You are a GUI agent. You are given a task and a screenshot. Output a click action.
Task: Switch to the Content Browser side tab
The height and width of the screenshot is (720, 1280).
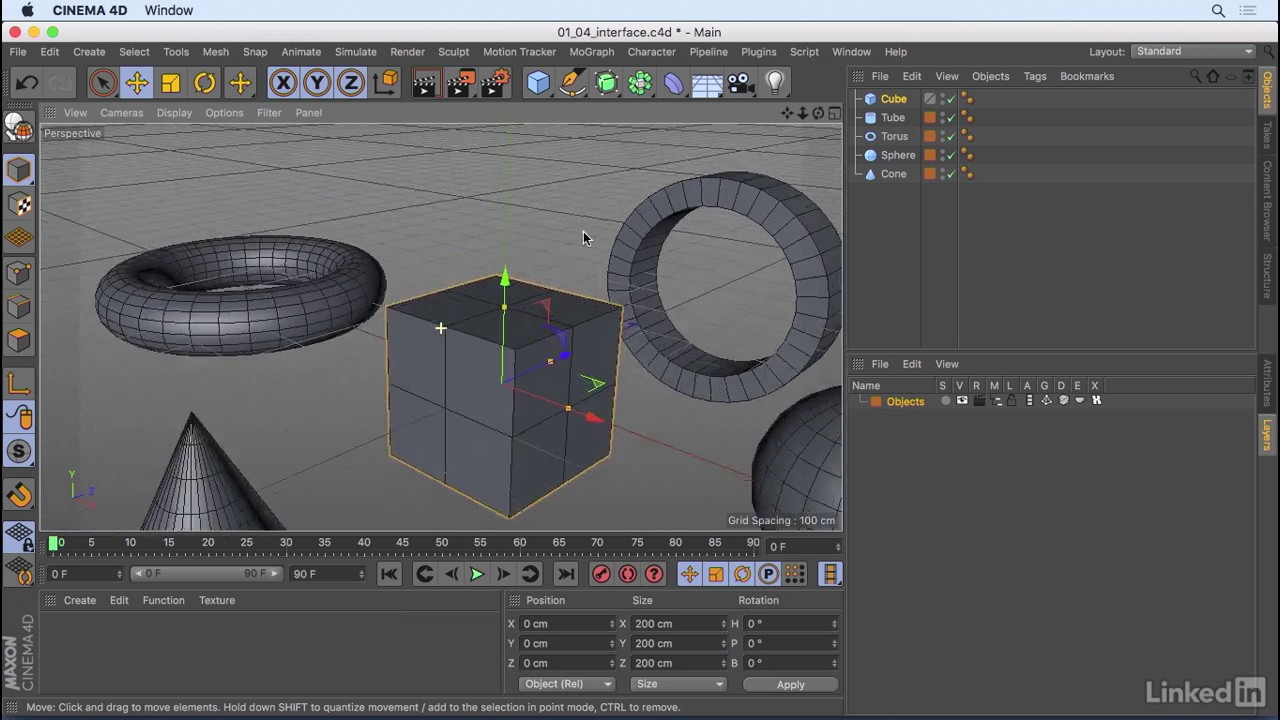coord(1267,200)
